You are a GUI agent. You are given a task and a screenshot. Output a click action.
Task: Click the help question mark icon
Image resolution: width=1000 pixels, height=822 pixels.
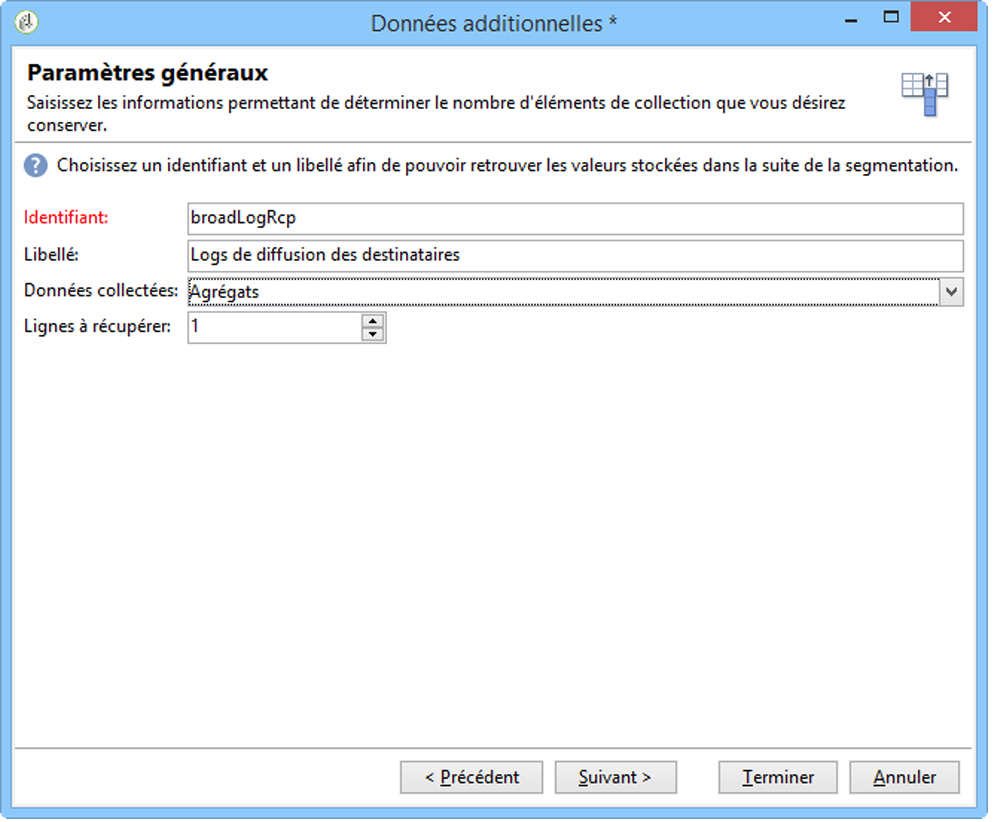(36, 166)
